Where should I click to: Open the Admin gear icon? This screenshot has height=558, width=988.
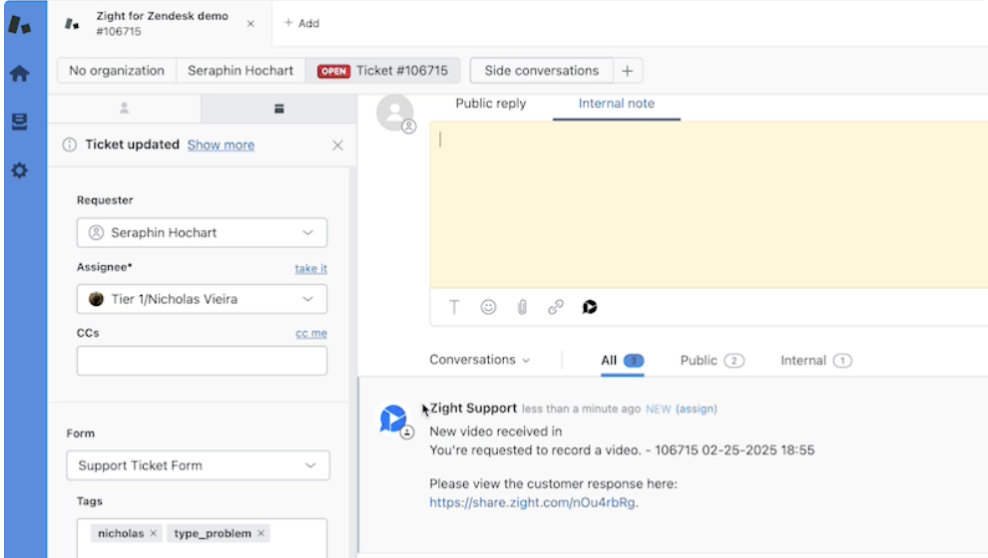click(20, 170)
